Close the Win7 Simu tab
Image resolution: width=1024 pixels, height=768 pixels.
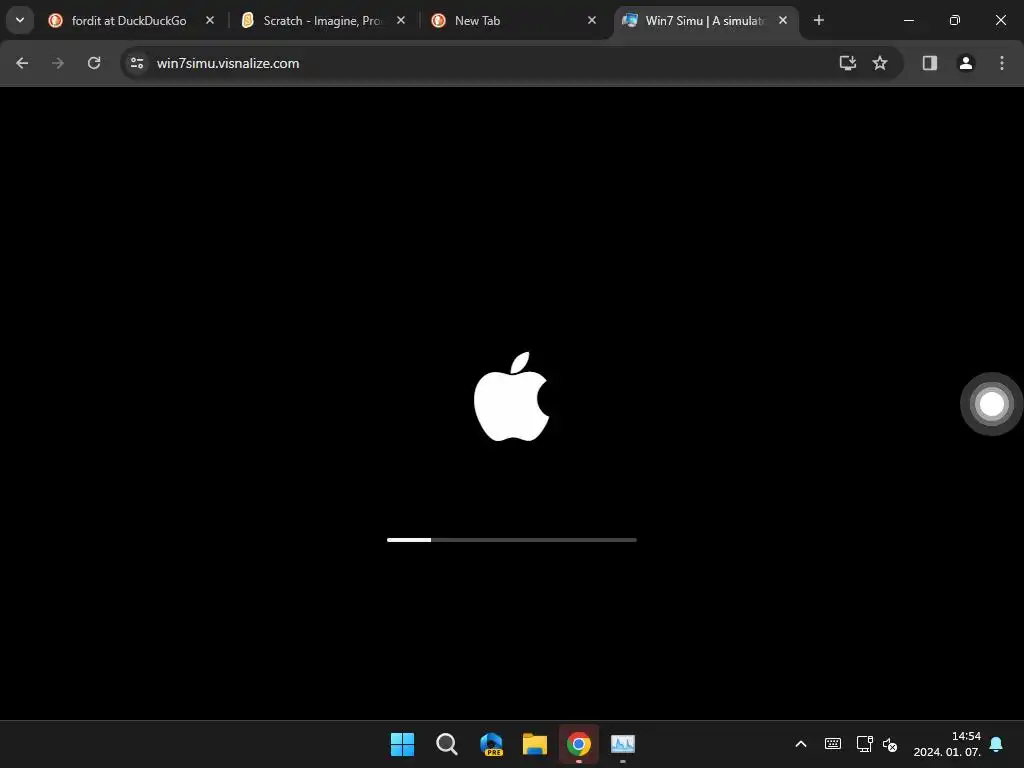[783, 21]
